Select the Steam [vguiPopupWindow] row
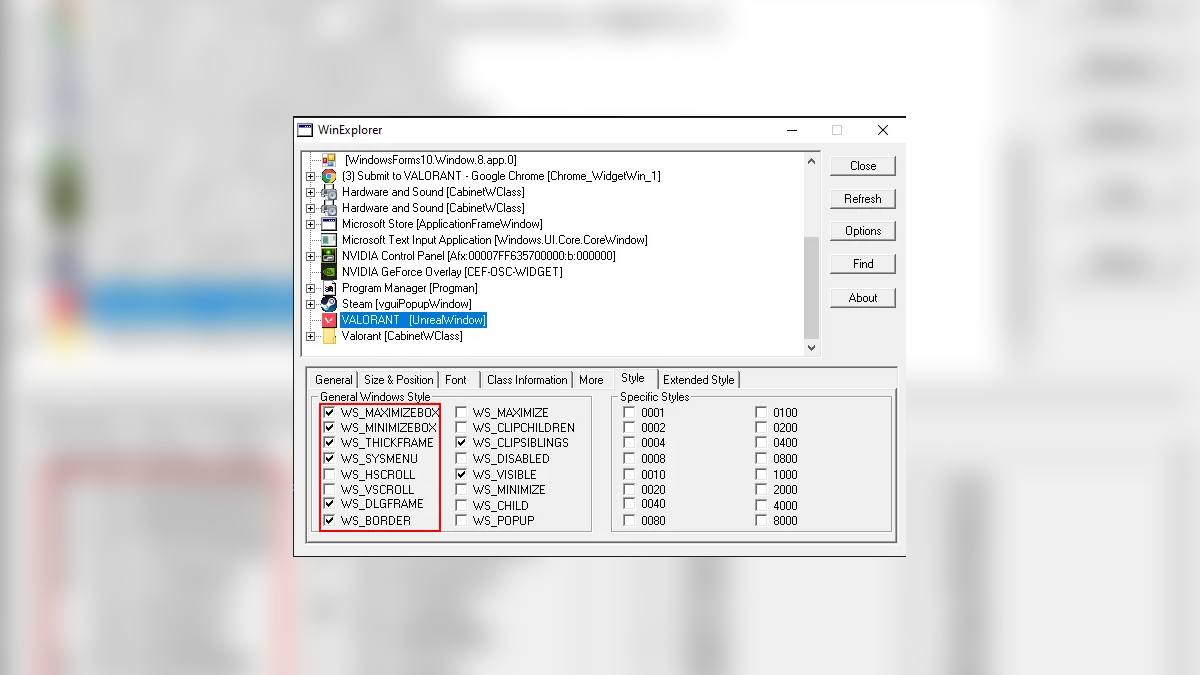Screen dimensions: 1200x675 point(406,304)
